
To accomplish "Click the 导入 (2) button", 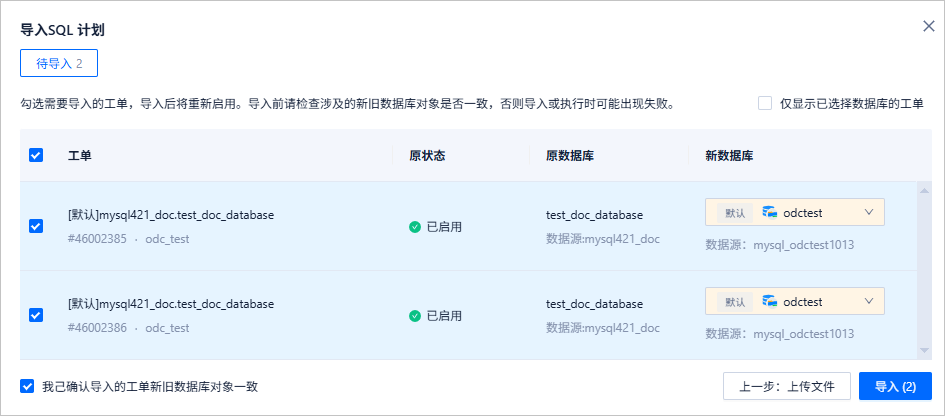I will [896, 386].
